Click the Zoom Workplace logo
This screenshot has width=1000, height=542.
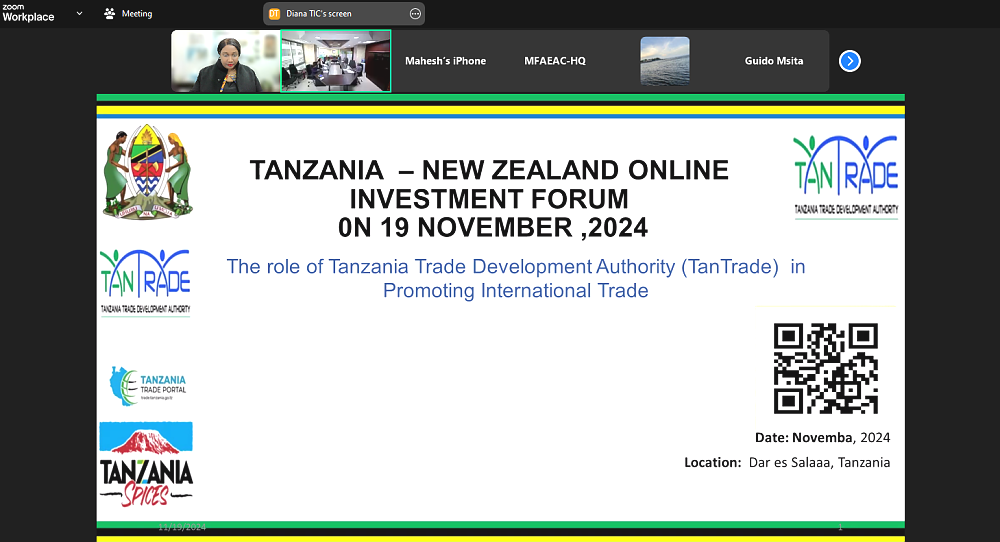28,12
